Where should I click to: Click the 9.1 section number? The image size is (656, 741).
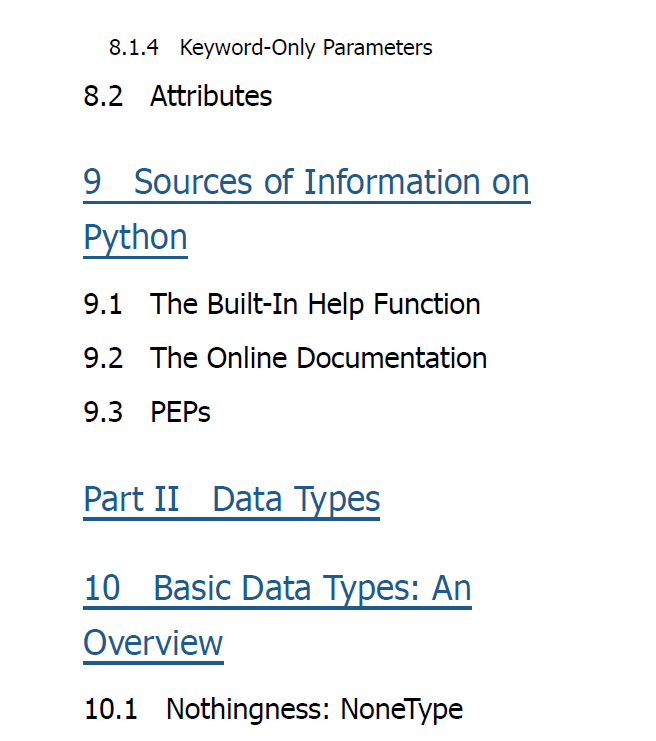(x=103, y=304)
